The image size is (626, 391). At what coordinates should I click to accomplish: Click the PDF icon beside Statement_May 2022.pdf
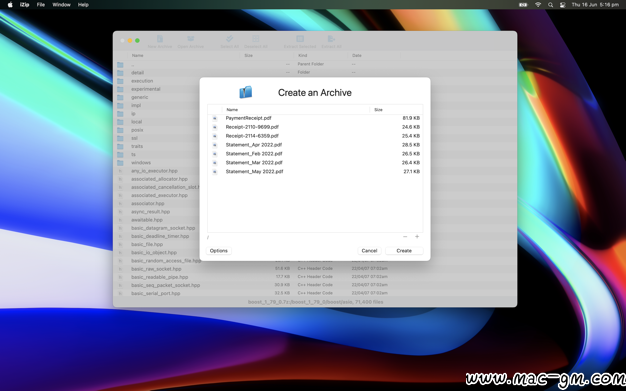(215, 172)
